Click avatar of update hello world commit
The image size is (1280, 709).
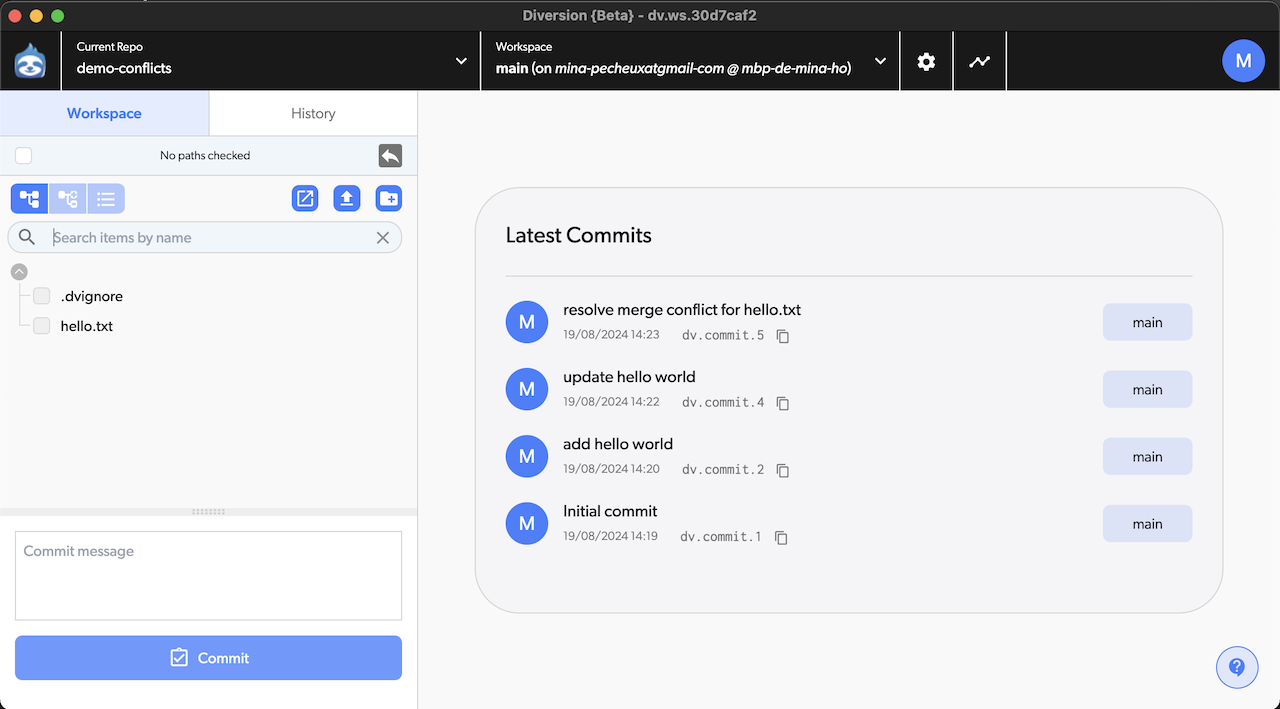click(x=527, y=389)
